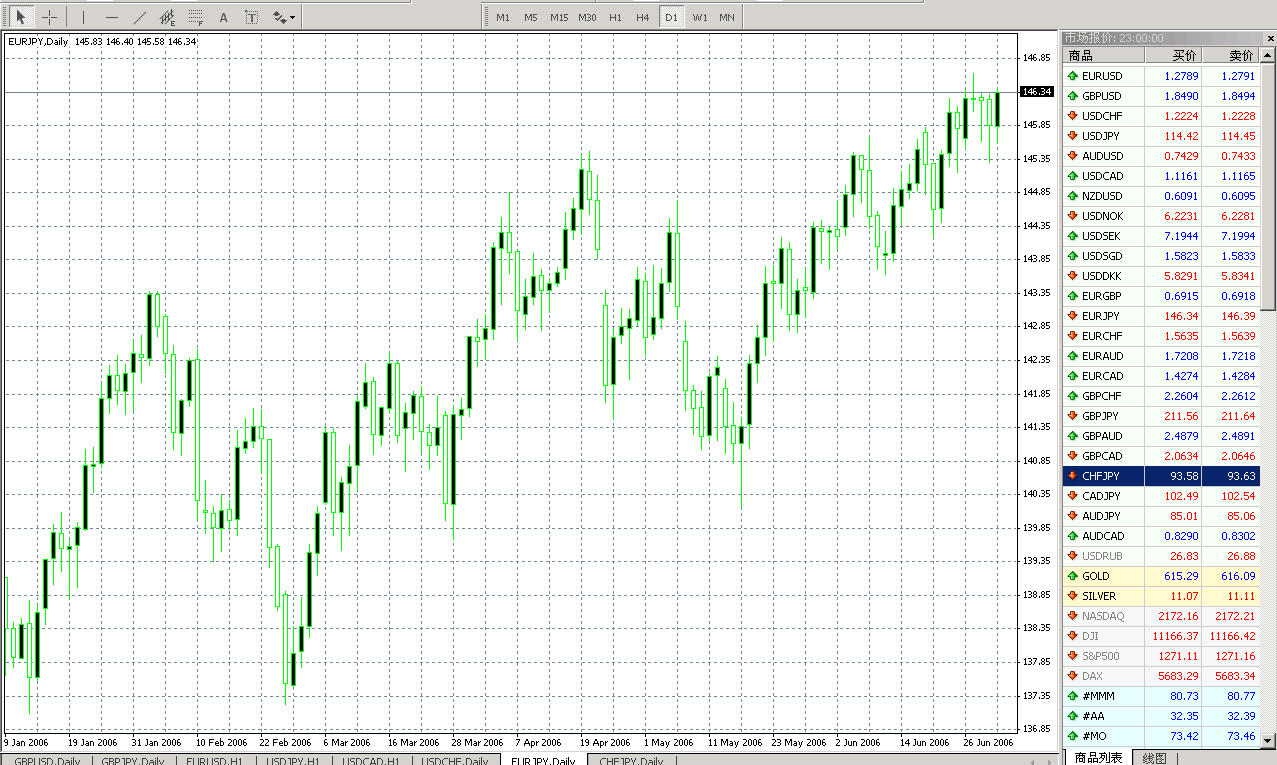Screen dimensions: 1277x765
Task: Switch to the 商品列表 symbols tab
Action: click(1098, 758)
